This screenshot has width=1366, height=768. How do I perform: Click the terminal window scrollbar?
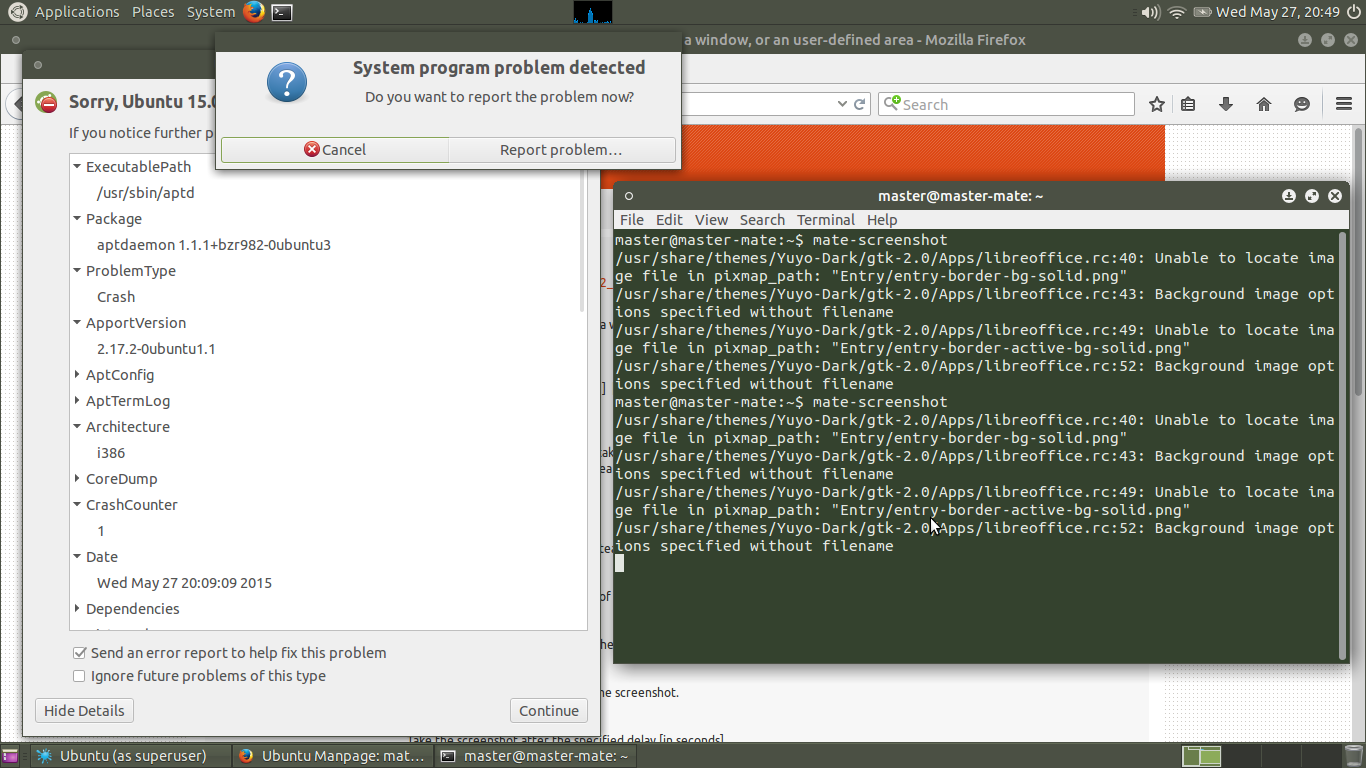point(1343,445)
